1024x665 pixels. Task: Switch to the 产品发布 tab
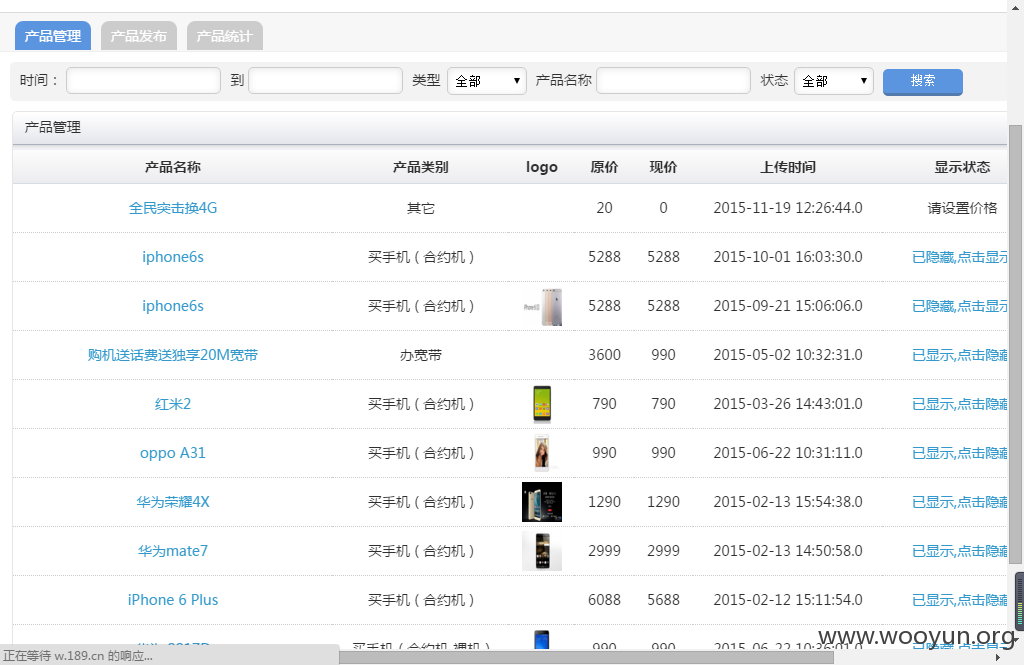[x=138, y=36]
